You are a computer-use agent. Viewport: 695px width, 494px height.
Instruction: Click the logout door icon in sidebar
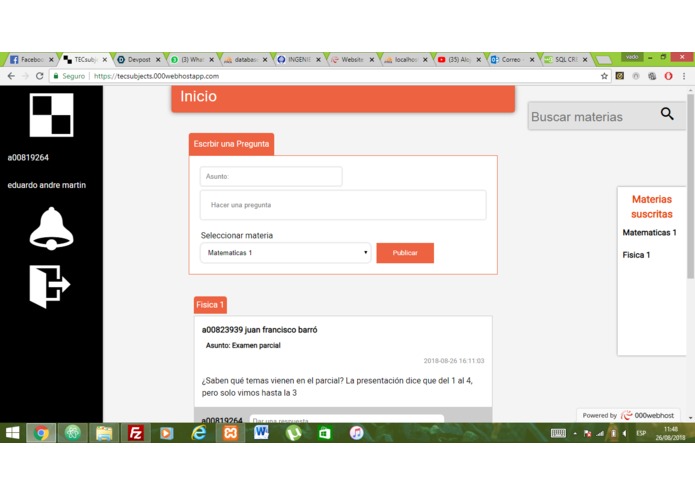point(50,286)
